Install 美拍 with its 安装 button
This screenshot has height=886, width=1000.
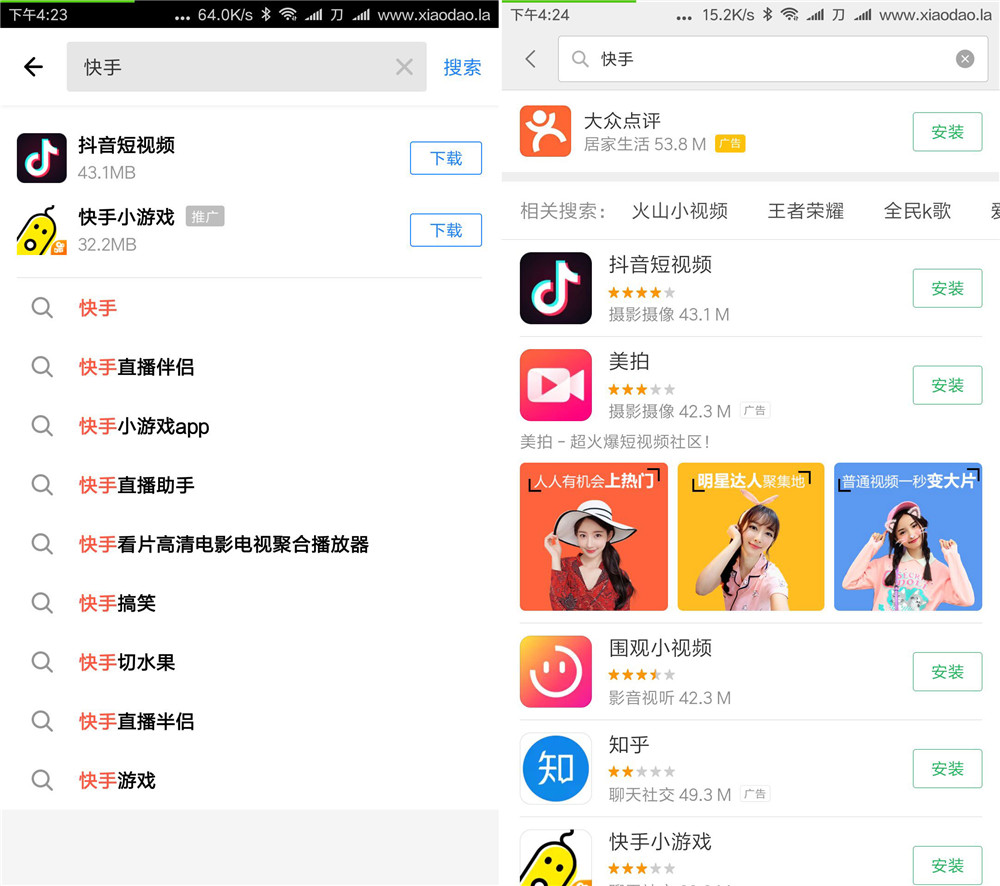[x=947, y=385]
